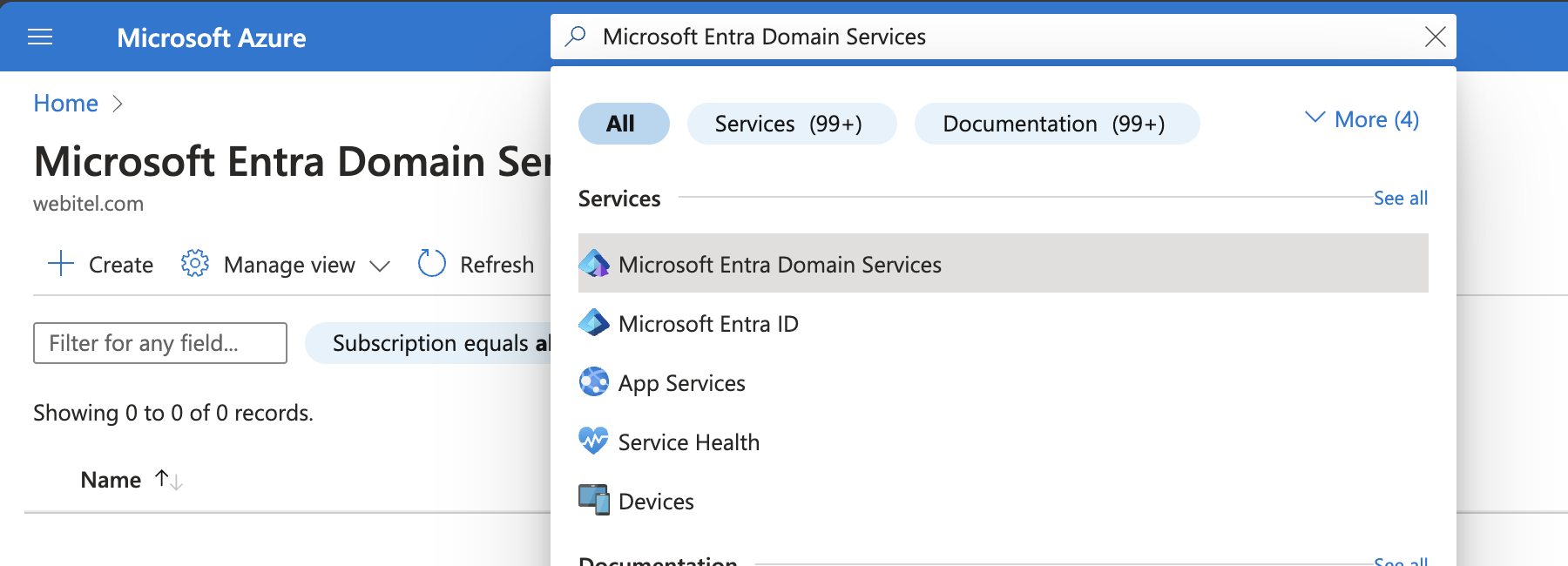This screenshot has width=1568, height=566.
Task: Click the Refresh button label
Action: tap(497, 265)
